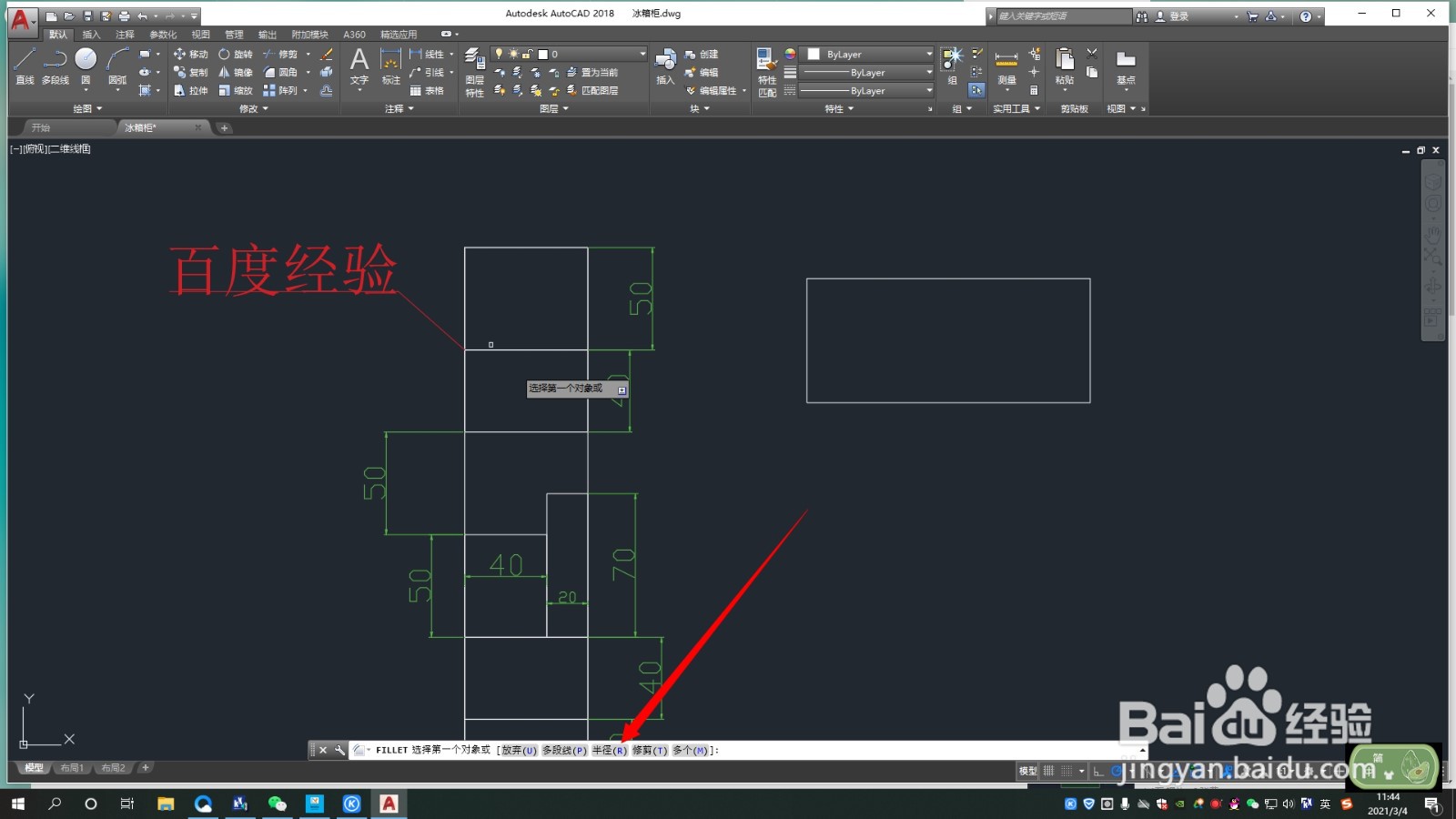Switch to the Start (开始) document tab
The image size is (1456, 819).
coord(41,128)
